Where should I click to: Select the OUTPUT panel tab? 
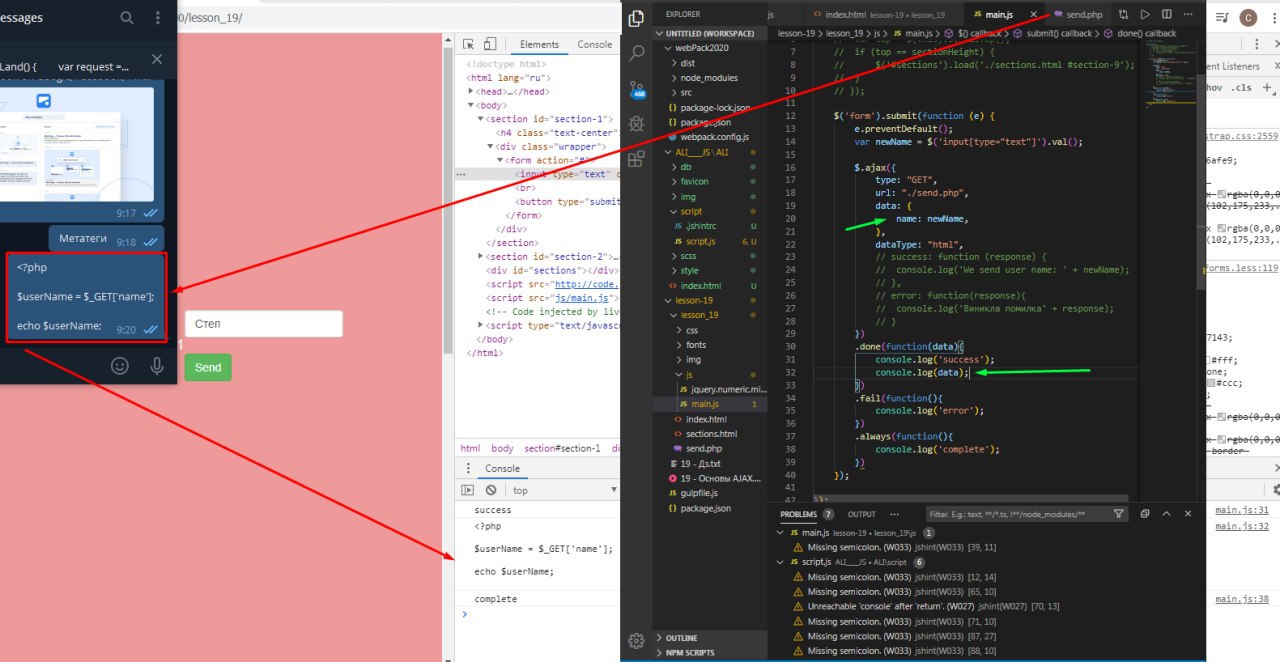pos(861,514)
